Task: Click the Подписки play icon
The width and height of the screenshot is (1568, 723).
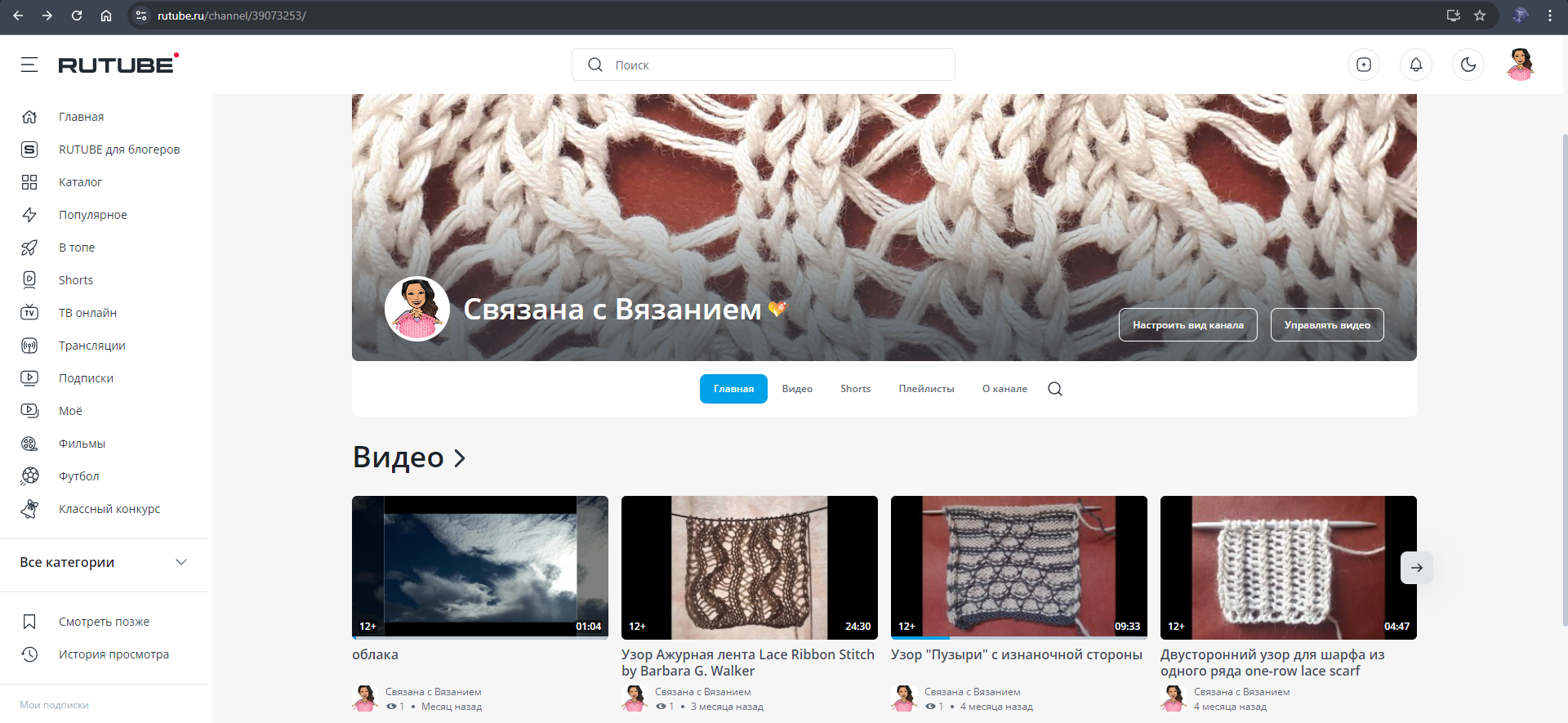Action: 29,378
